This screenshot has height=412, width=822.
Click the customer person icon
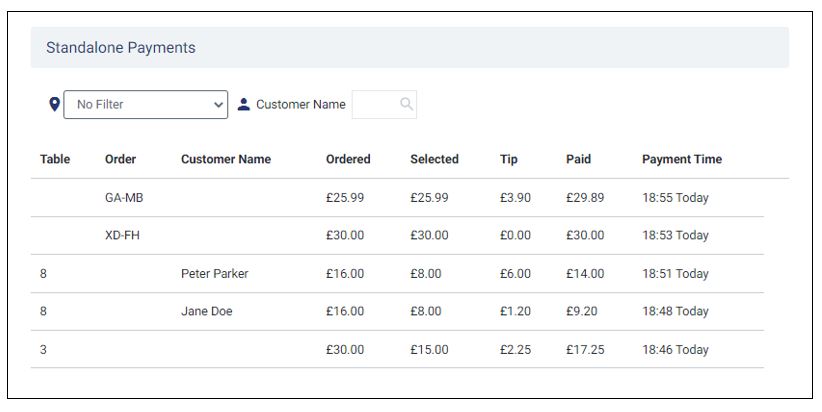coord(244,104)
